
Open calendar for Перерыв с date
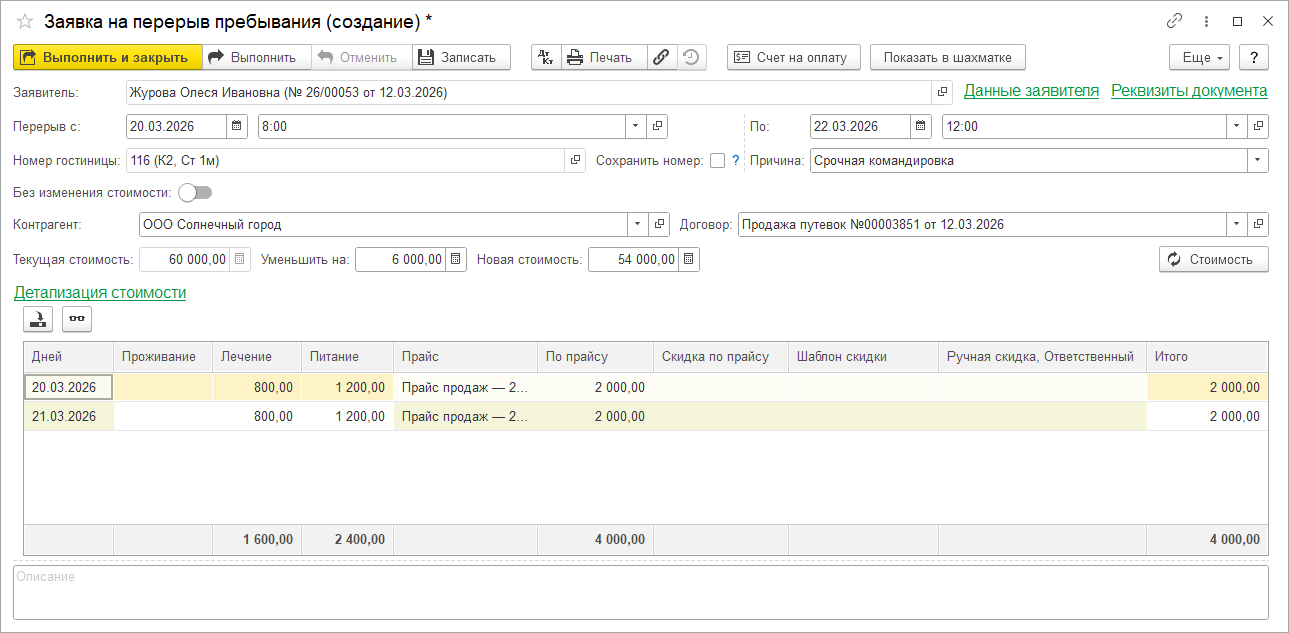pos(237,126)
